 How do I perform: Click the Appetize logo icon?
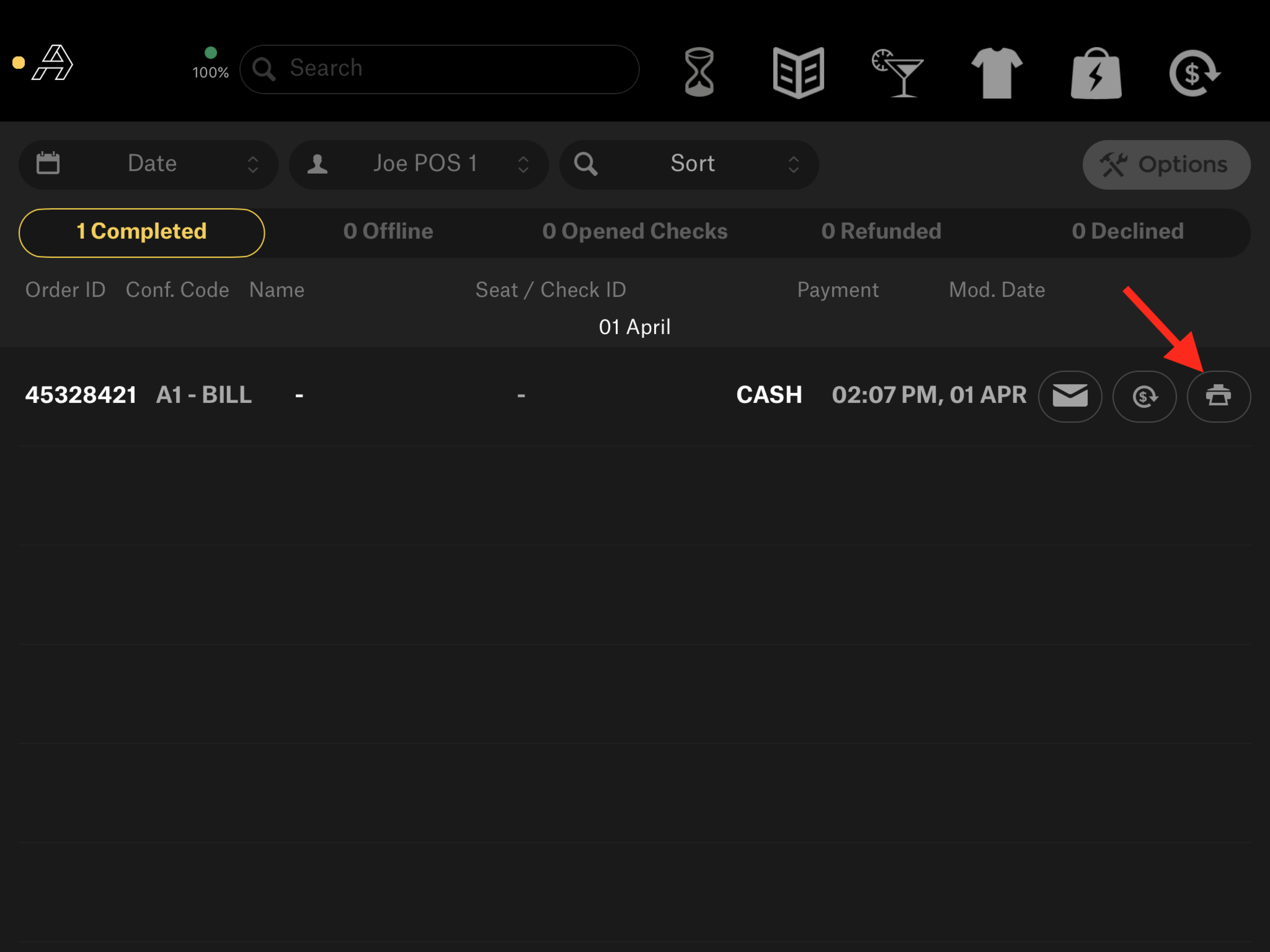[x=53, y=63]
